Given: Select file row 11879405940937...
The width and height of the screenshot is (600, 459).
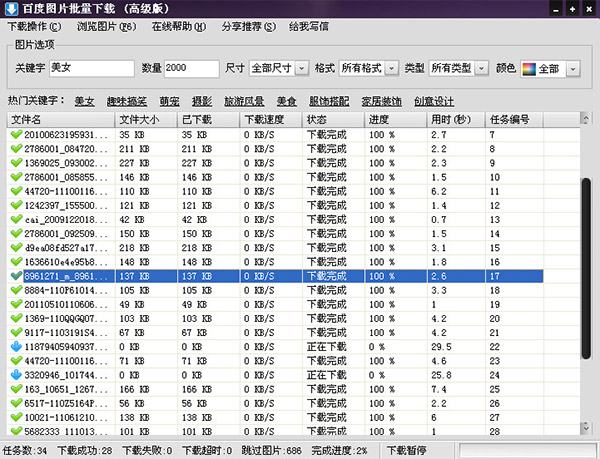Looking at the screenshot, I should (x=275, y=347).
